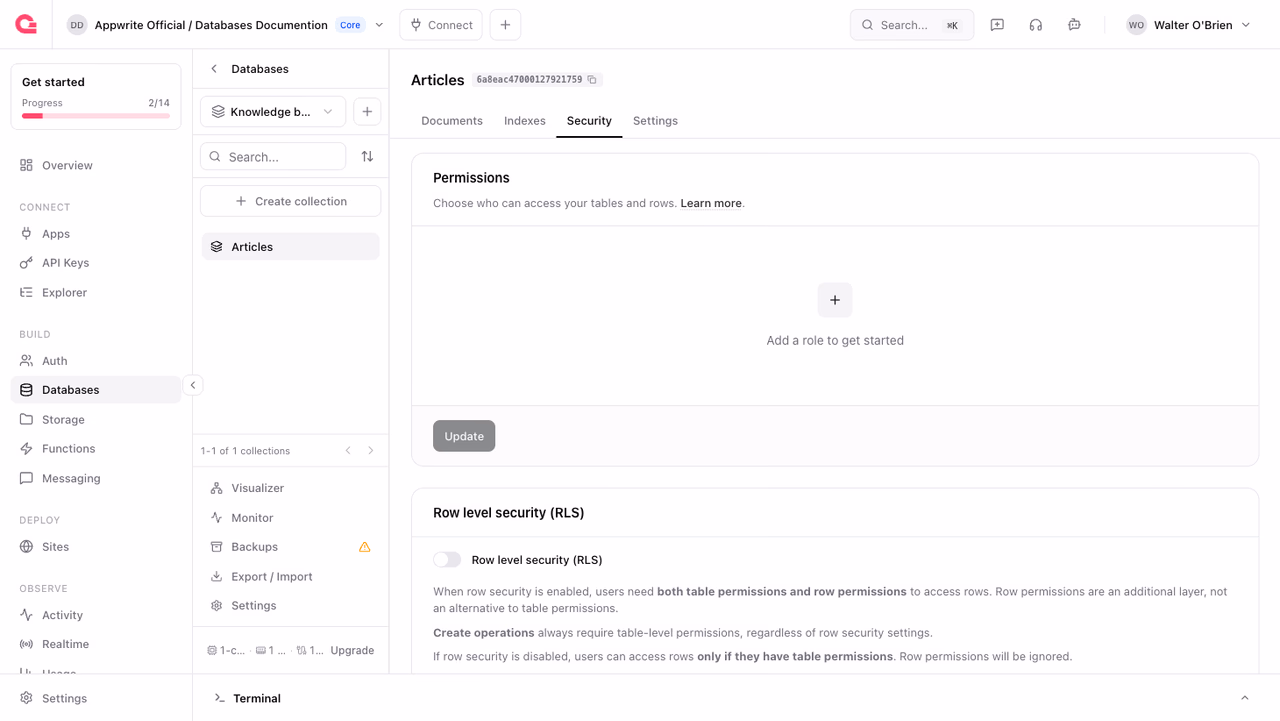Switch to the Indexes tab
This screenshot has width=1280, height=721.
click(x=525, y=121)
